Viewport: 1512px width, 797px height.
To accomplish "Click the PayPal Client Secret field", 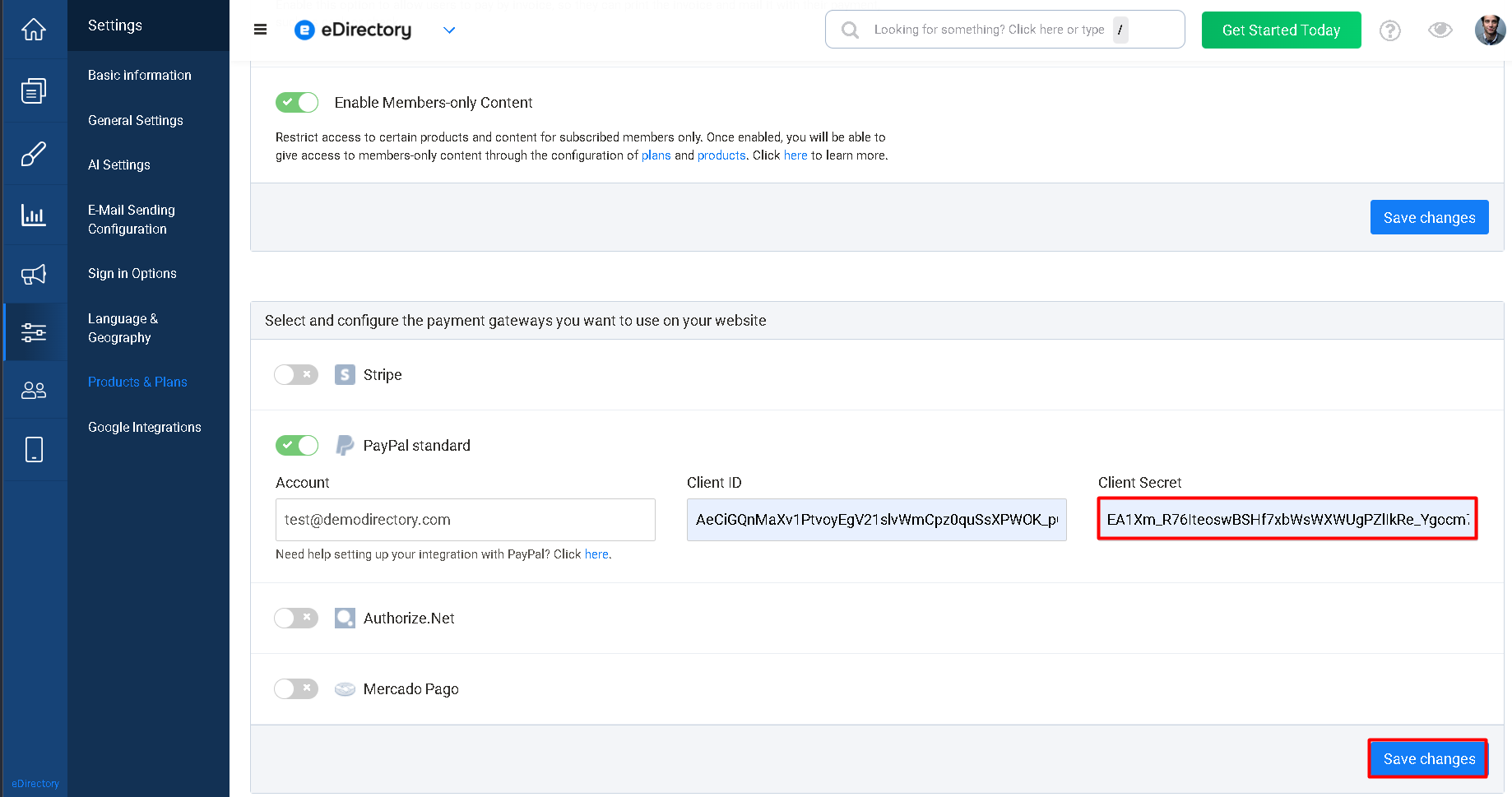I will [1288, 520].
